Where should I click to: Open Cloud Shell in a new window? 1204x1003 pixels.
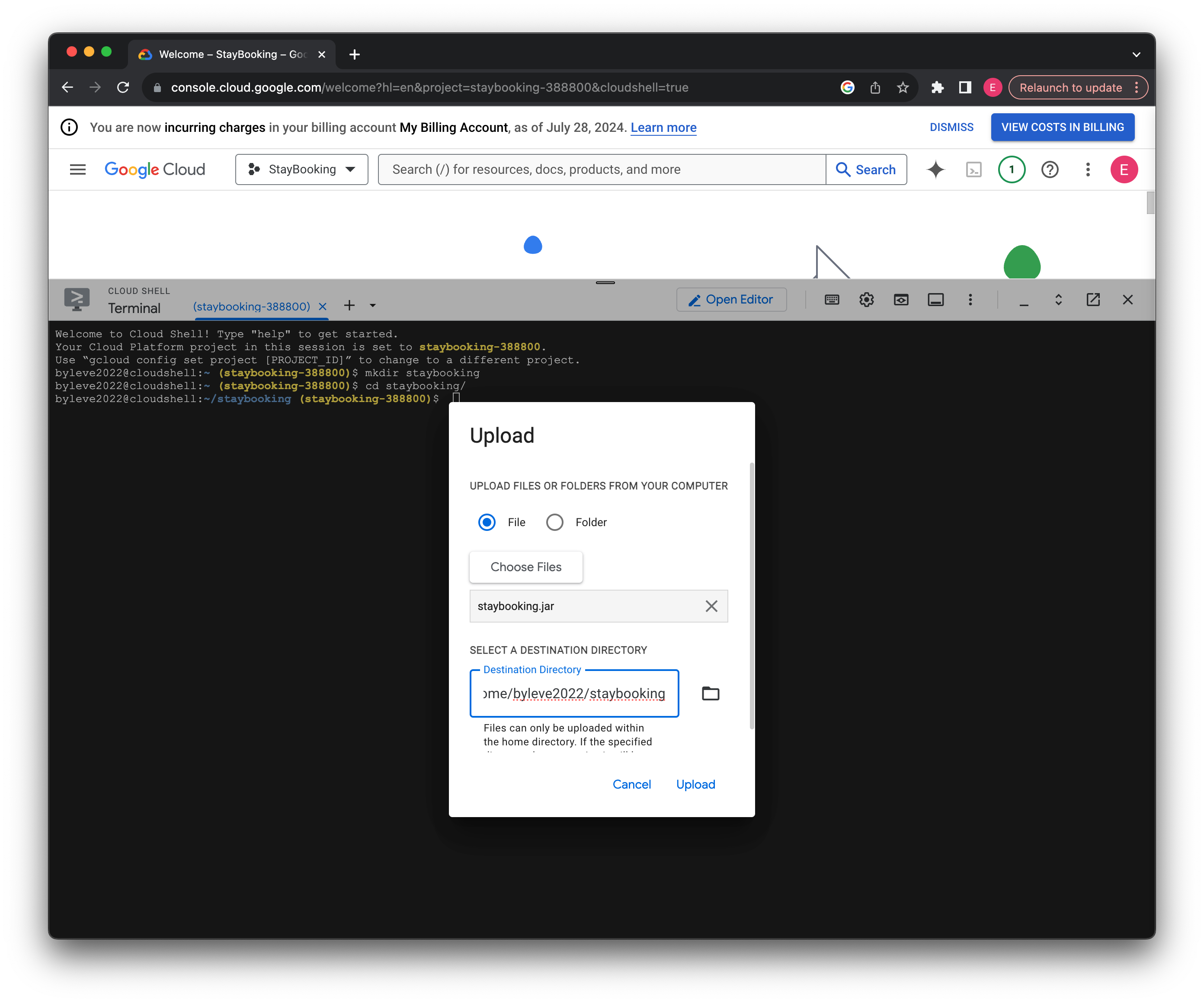1093,300
